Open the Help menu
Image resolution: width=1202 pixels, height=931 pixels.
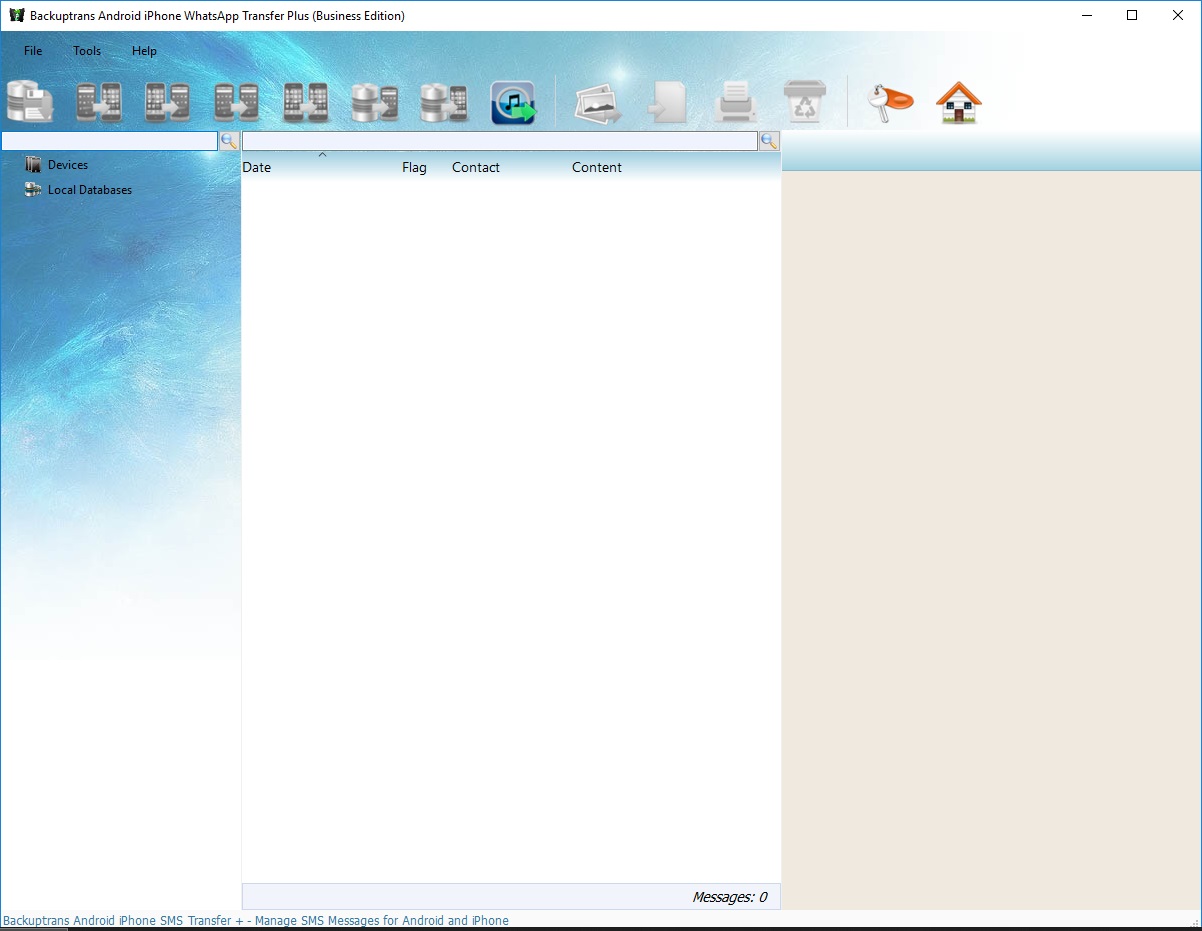(x=144, y=51)
